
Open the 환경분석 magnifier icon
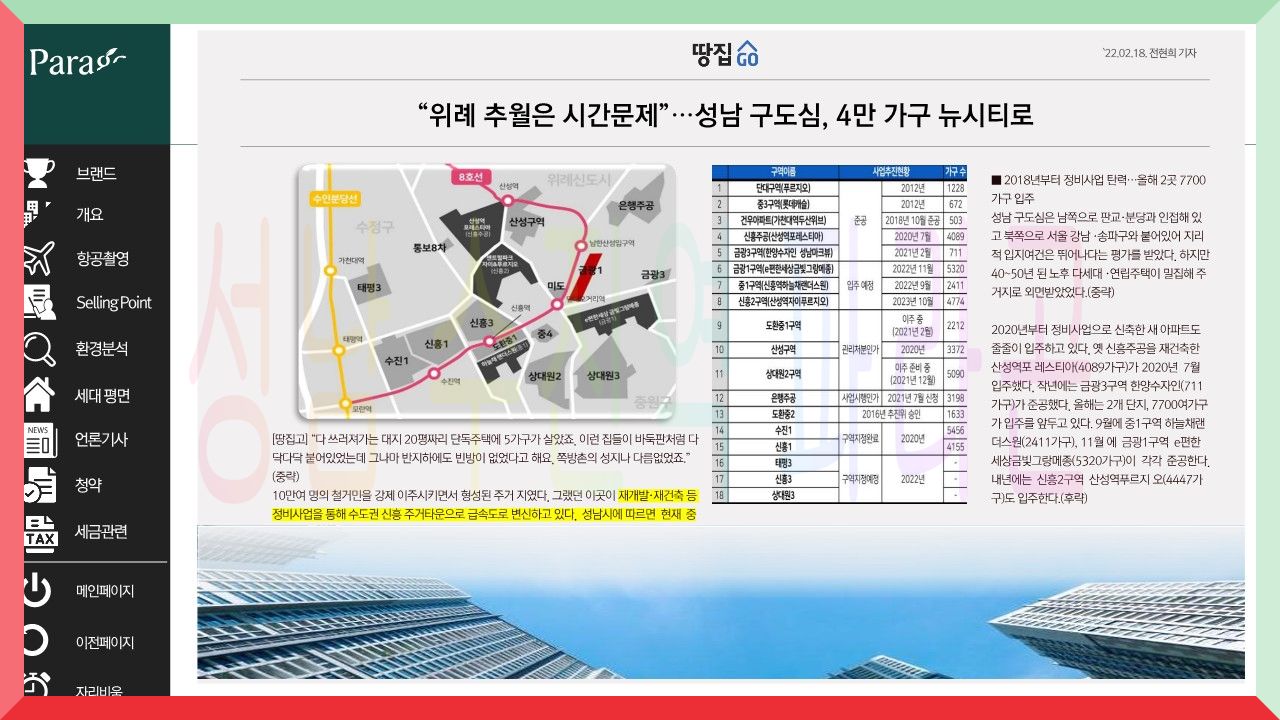[39, 349]
